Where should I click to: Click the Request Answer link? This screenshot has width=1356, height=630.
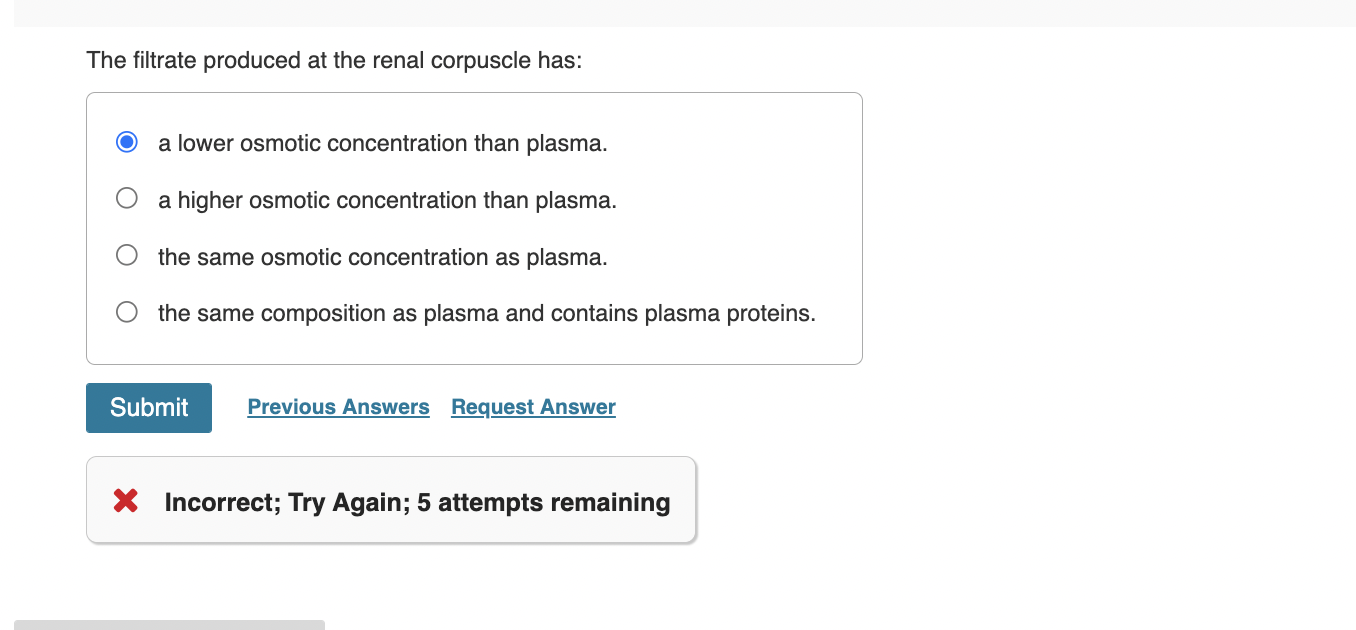533,407
